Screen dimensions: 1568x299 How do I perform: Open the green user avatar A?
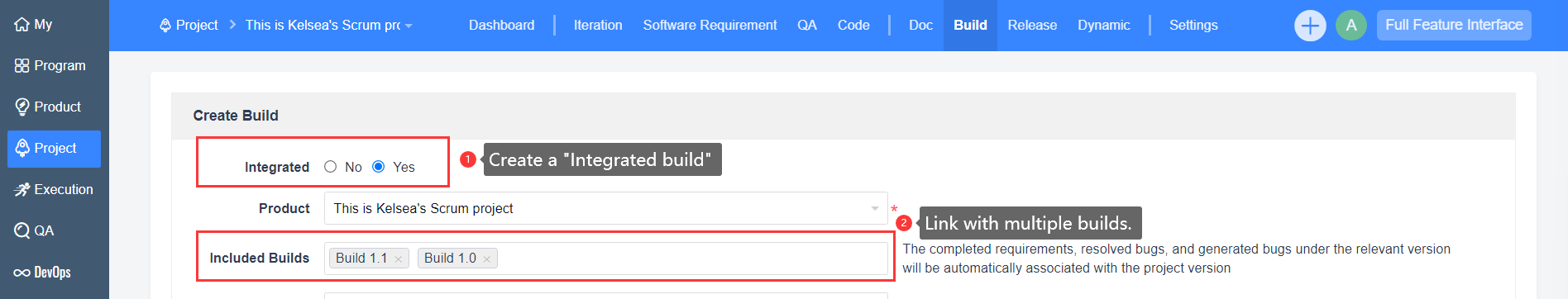click(1351, 26)
